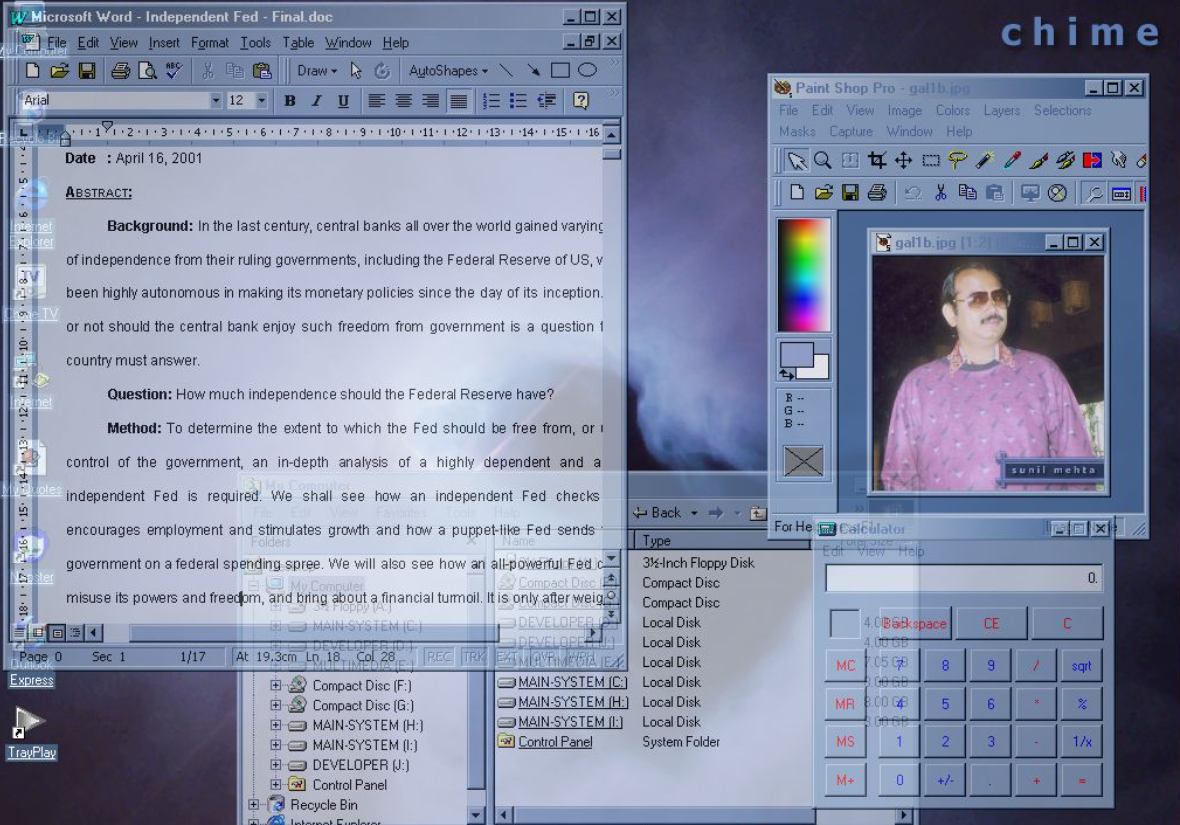Open the Layers menu in Paint Shop Pro

pos(1002,111)
